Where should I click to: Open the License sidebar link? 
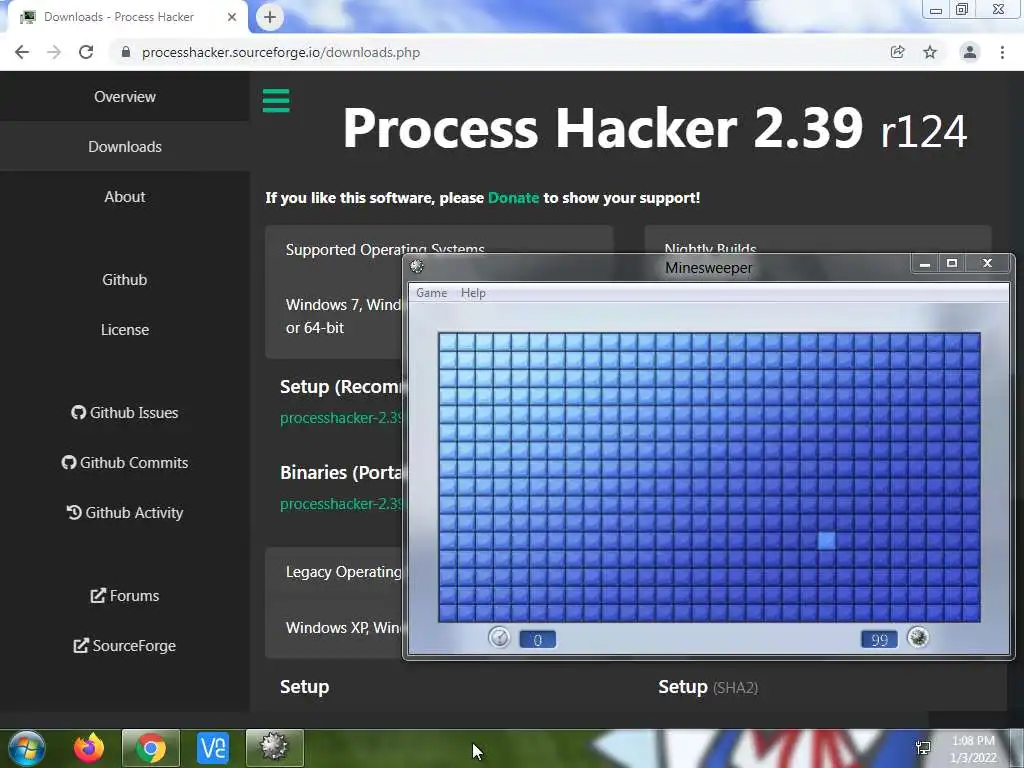pos(125,330)
